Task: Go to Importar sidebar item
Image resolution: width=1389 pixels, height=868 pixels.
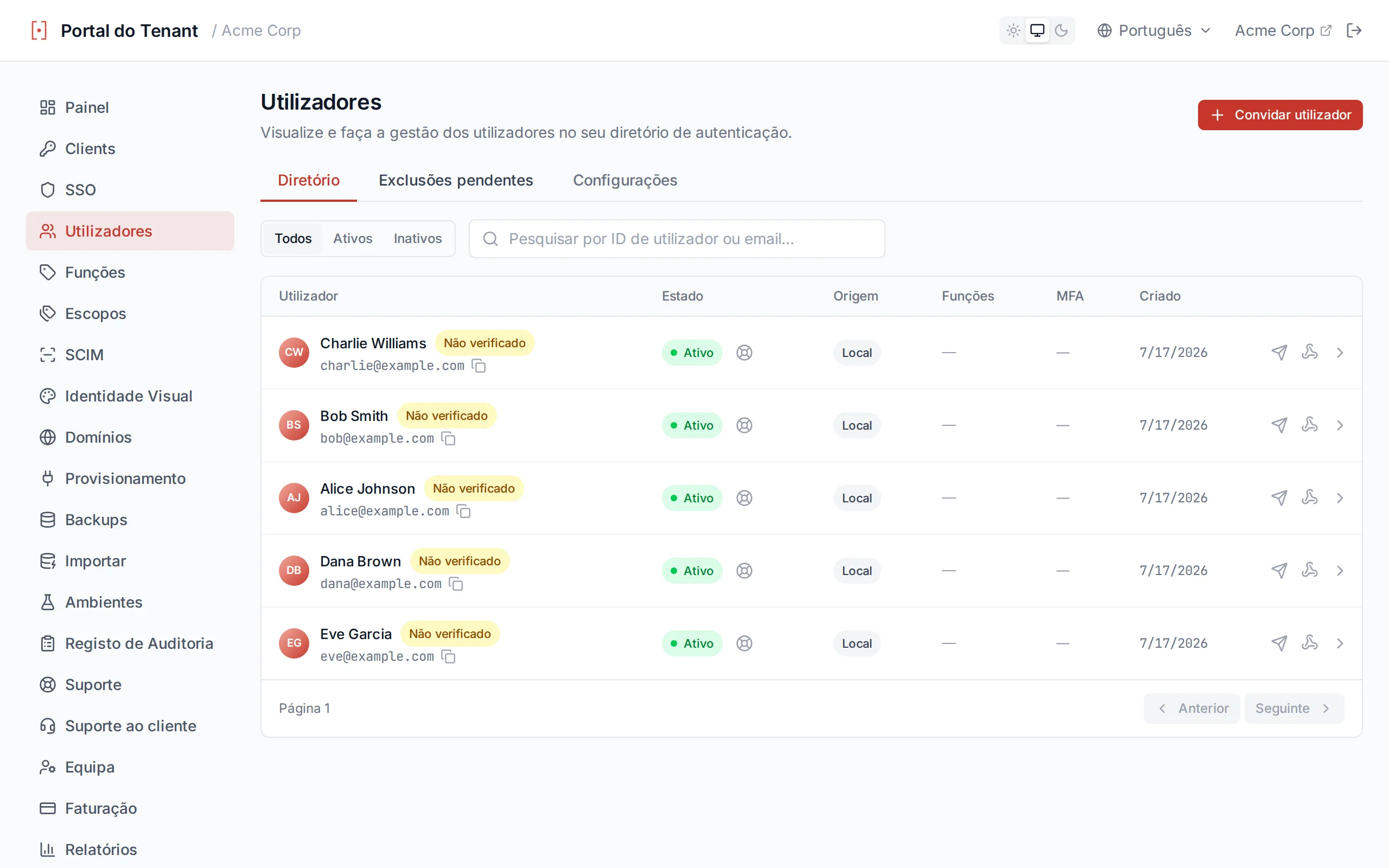Action: click(130, 561)
